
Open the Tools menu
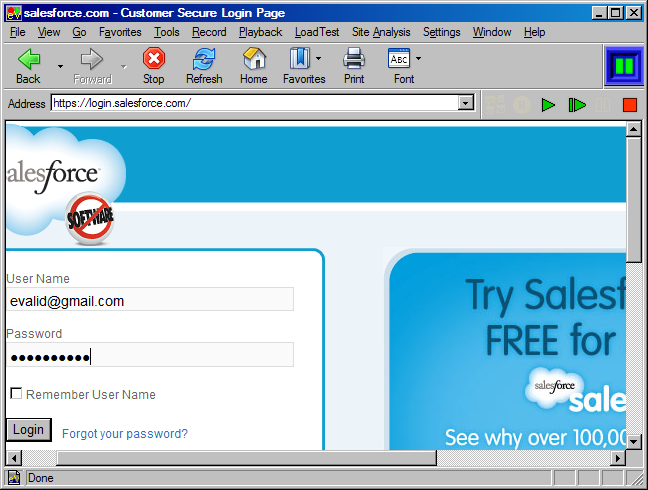pyautogui.click(x=167, y=32)
